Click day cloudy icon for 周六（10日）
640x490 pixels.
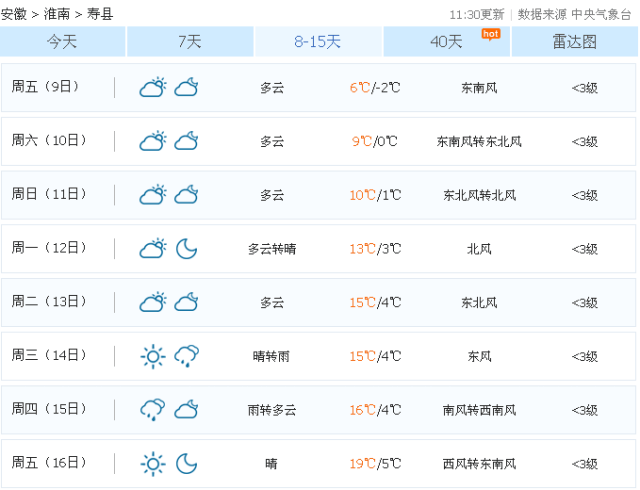pyautogui.click(x=153, y=141)
